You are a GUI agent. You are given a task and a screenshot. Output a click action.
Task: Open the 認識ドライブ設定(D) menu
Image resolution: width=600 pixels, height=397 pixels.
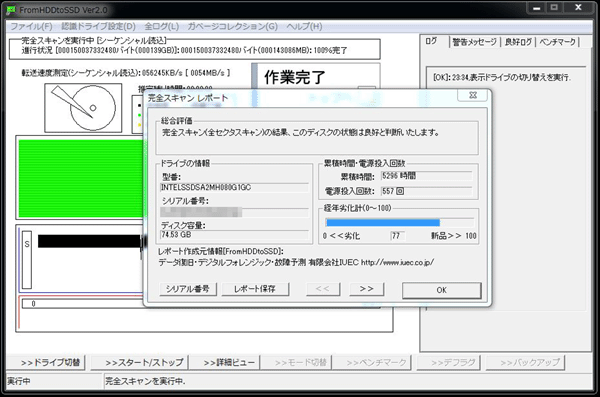pyautogui.click(x=98, y=26)
